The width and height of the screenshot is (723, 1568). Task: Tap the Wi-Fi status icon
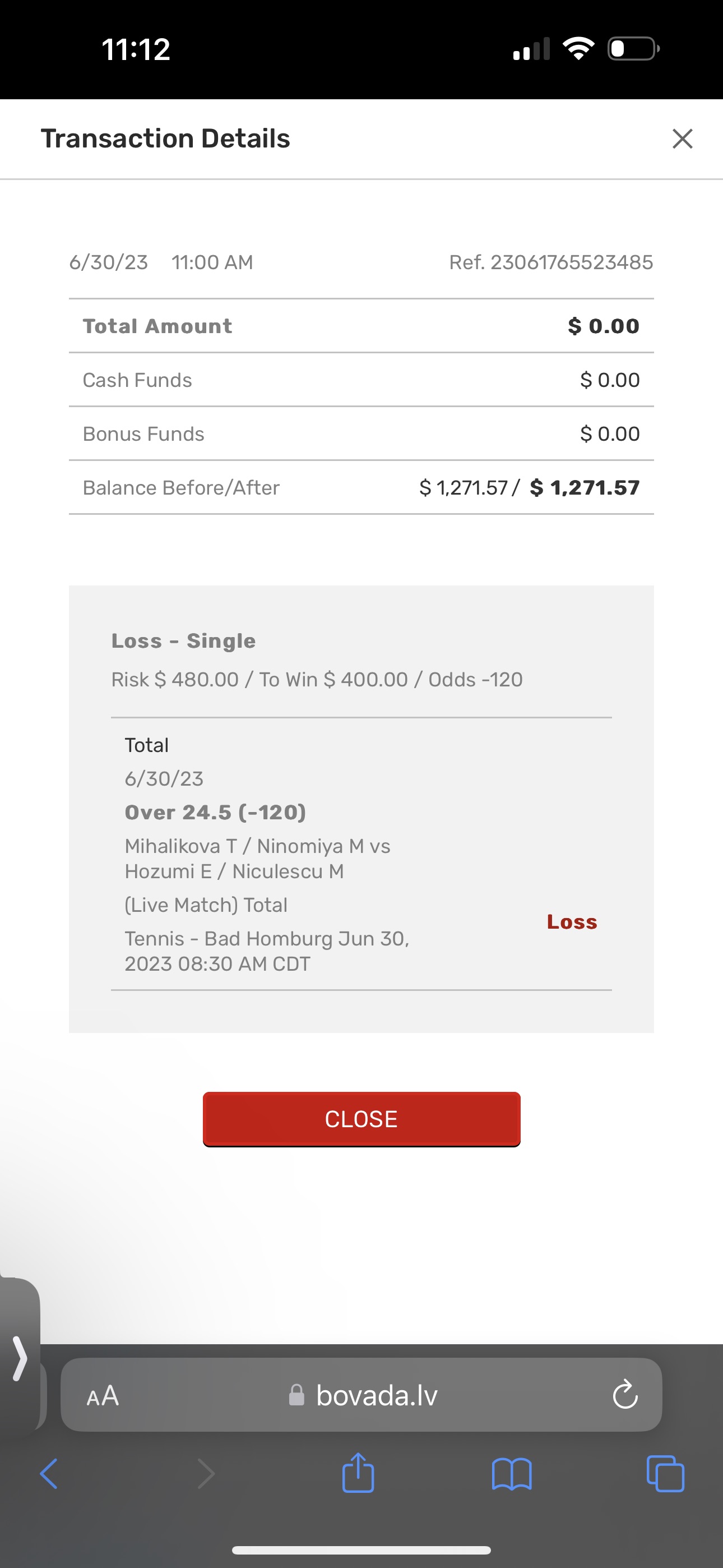(x=578, y=49)
